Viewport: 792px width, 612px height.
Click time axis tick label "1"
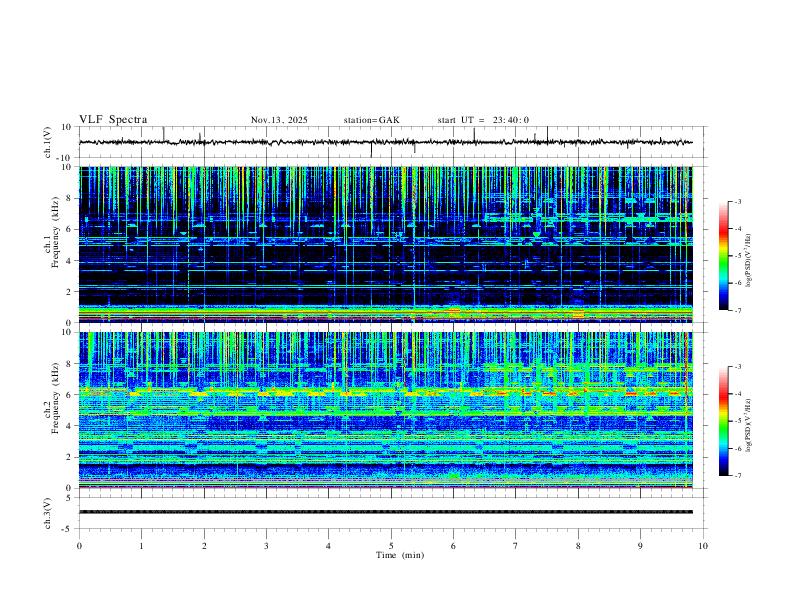coord(141,546)
